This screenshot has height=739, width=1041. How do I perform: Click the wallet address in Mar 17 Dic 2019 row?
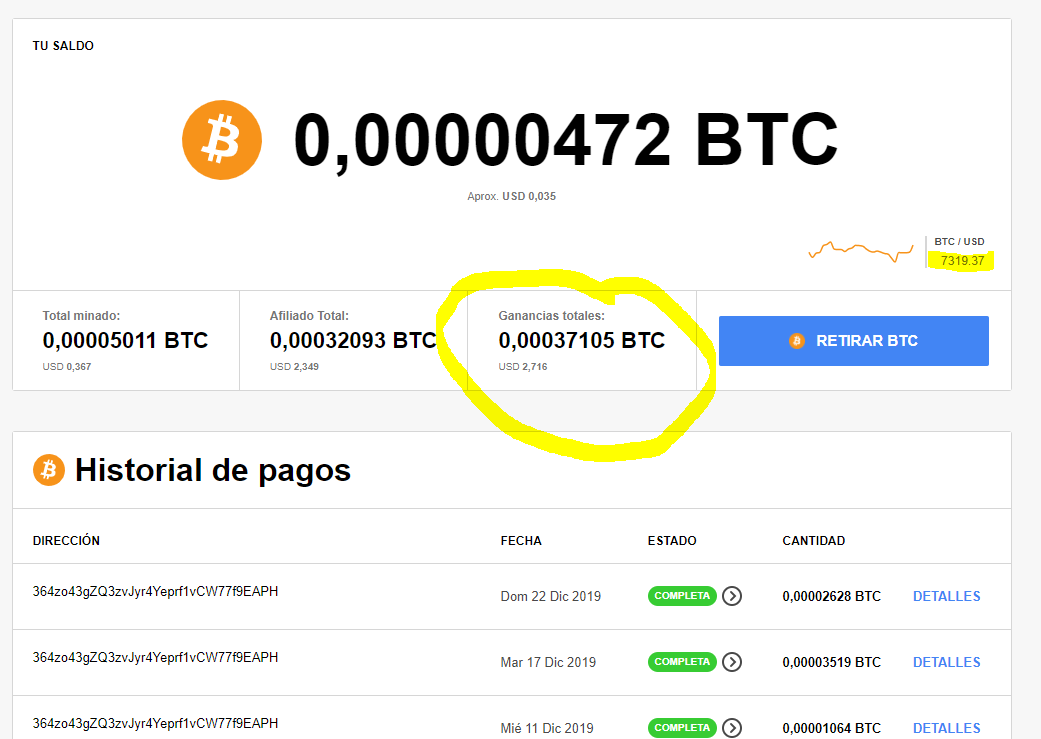[x=155, y=657]
